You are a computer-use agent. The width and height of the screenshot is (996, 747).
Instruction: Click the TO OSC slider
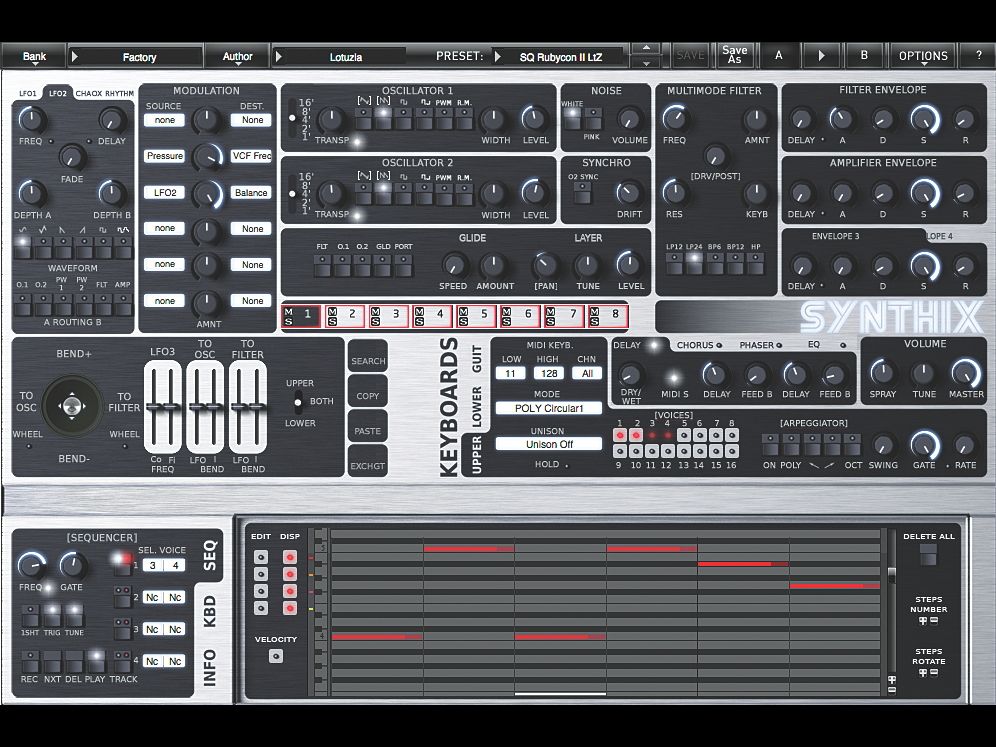point(205,407)
